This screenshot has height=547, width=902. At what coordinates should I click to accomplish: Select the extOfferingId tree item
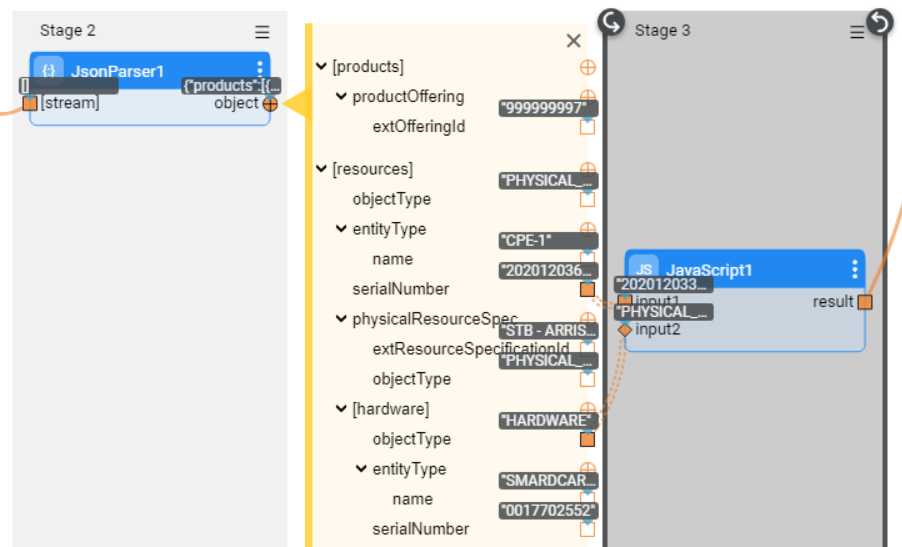(418, 127)
